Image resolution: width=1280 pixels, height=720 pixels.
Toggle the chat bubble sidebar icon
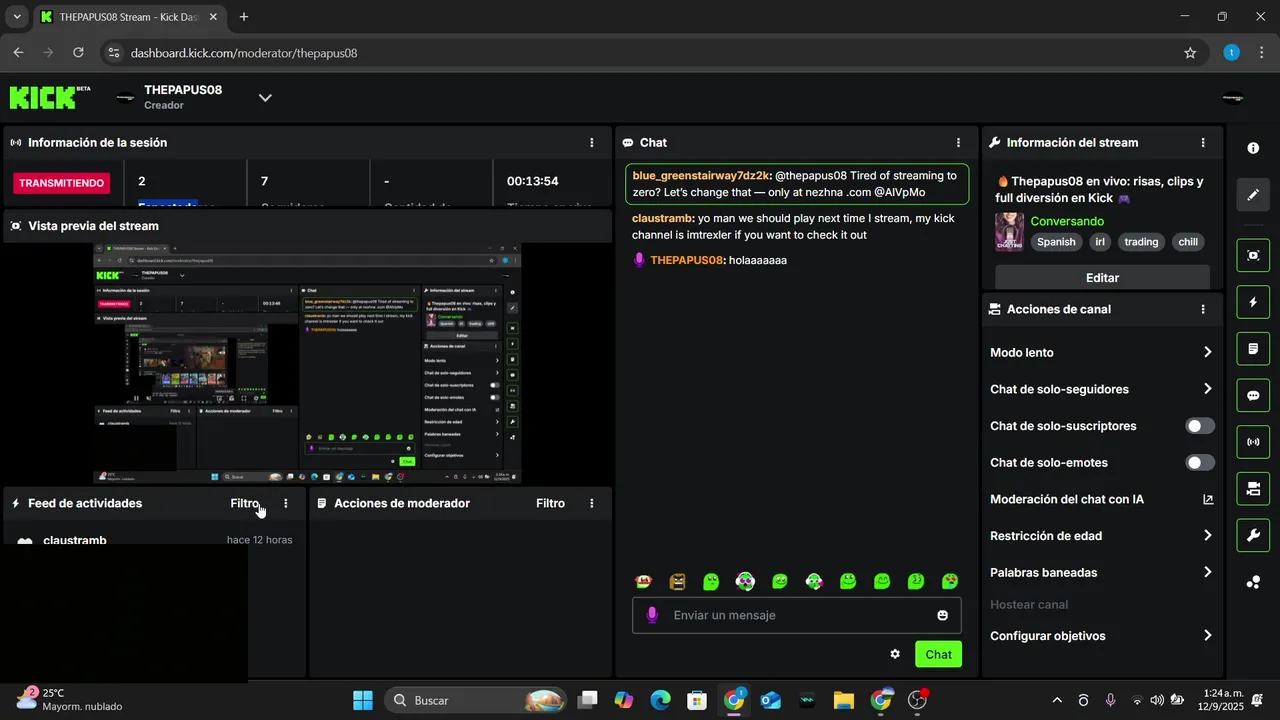[1253, 395]
